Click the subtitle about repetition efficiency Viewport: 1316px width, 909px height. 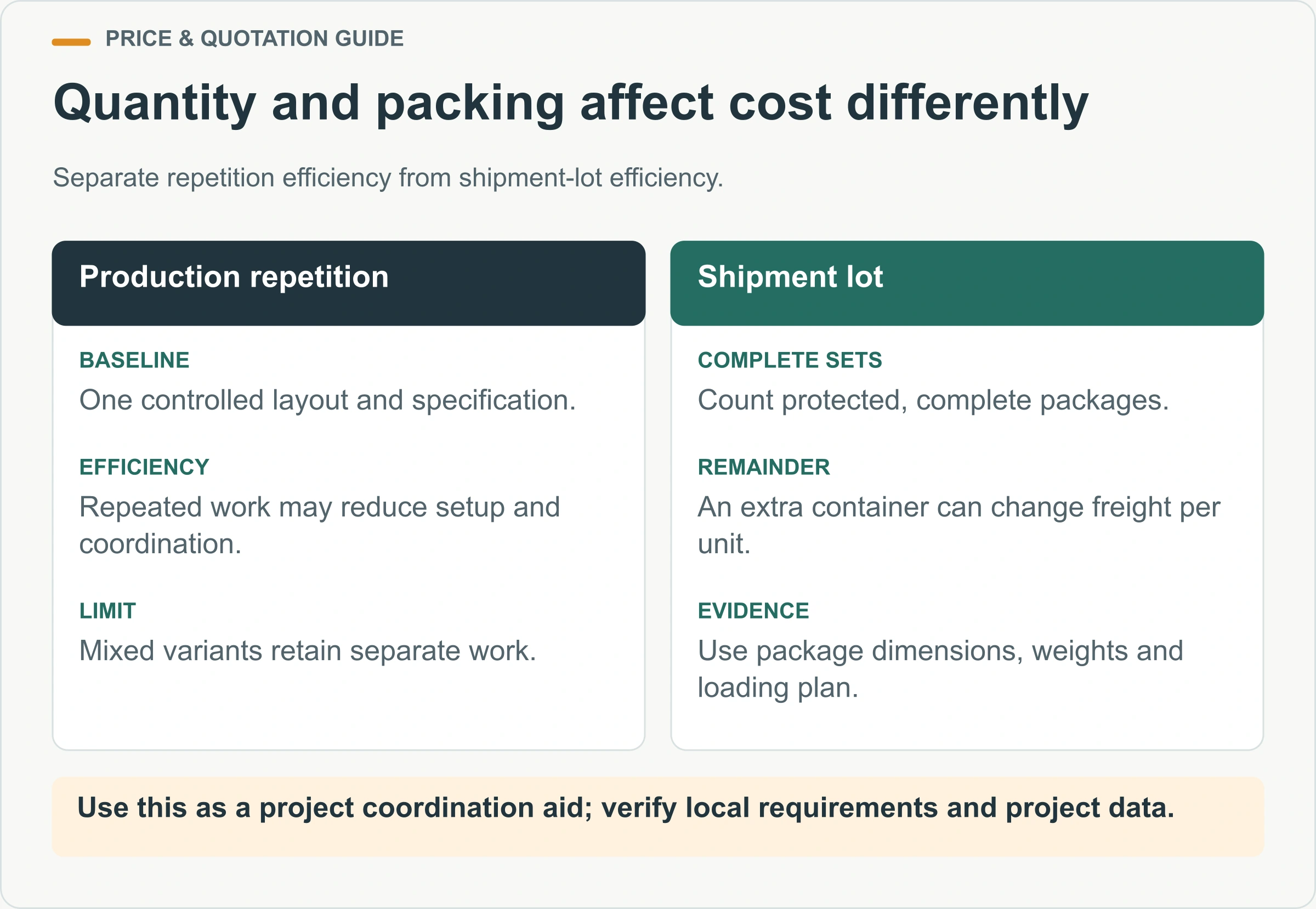click(388, 178)
